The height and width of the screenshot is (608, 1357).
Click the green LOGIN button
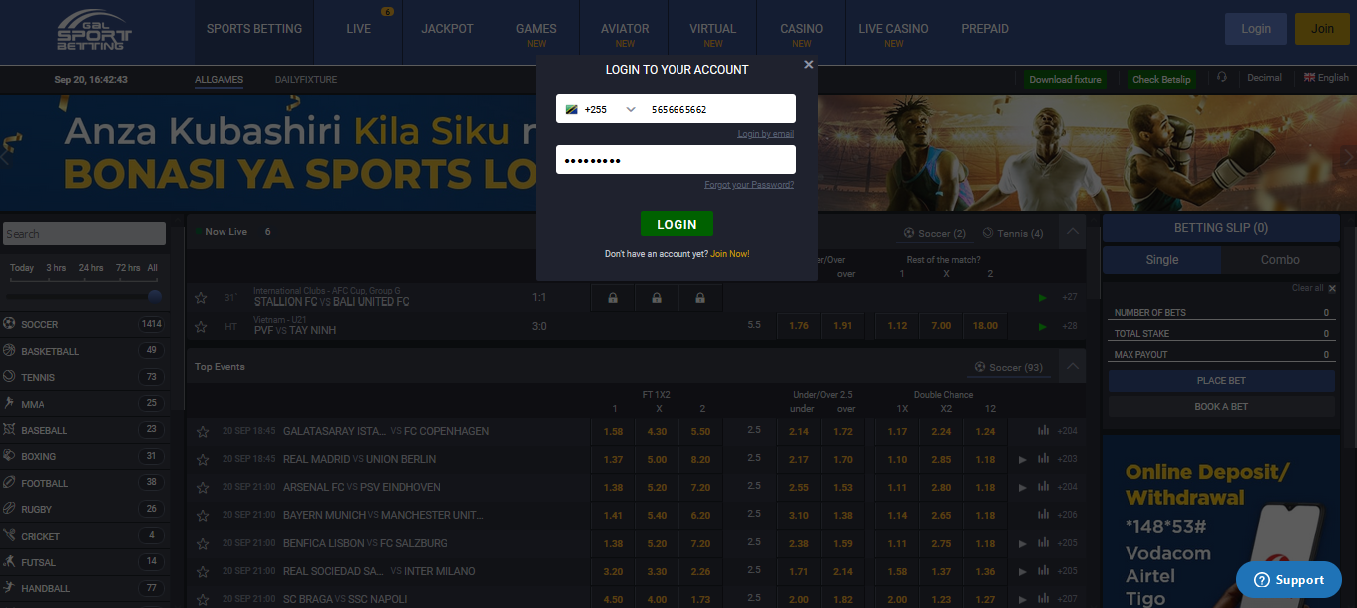point(677,224)
